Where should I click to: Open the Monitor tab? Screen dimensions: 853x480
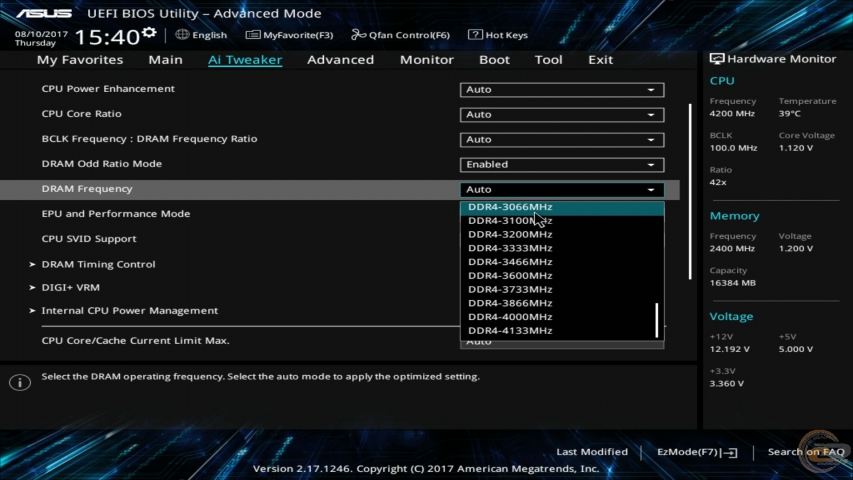point(426,59)
